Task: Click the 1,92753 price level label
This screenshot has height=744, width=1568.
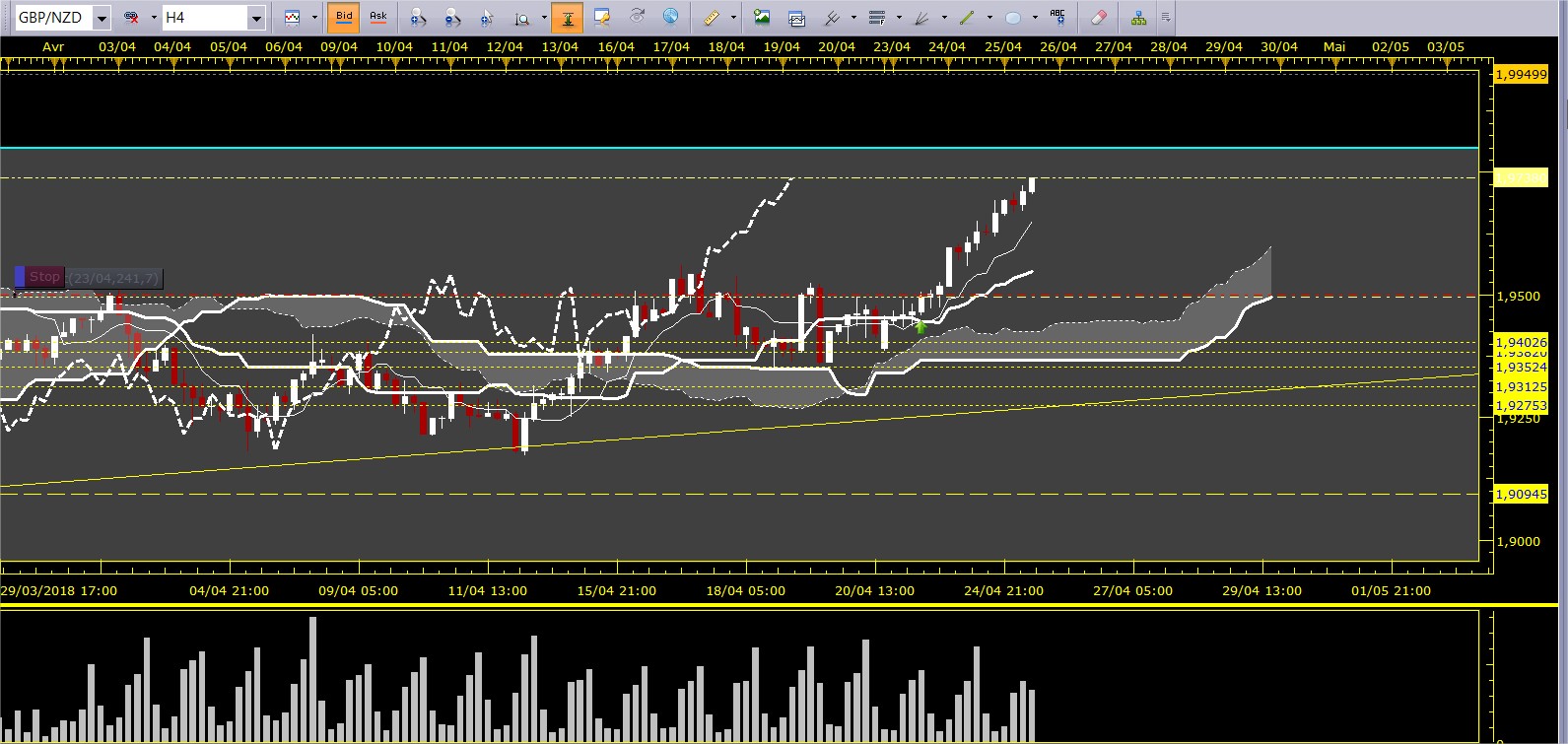Action: [1521, 405]
